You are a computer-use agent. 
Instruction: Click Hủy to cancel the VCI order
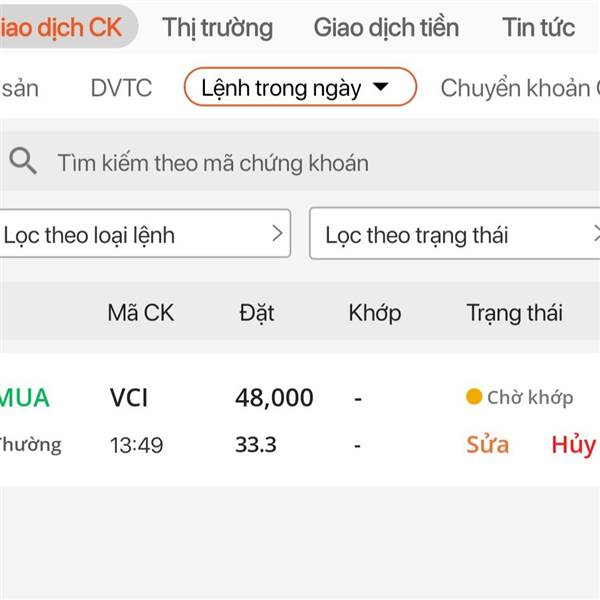(572, 445)
